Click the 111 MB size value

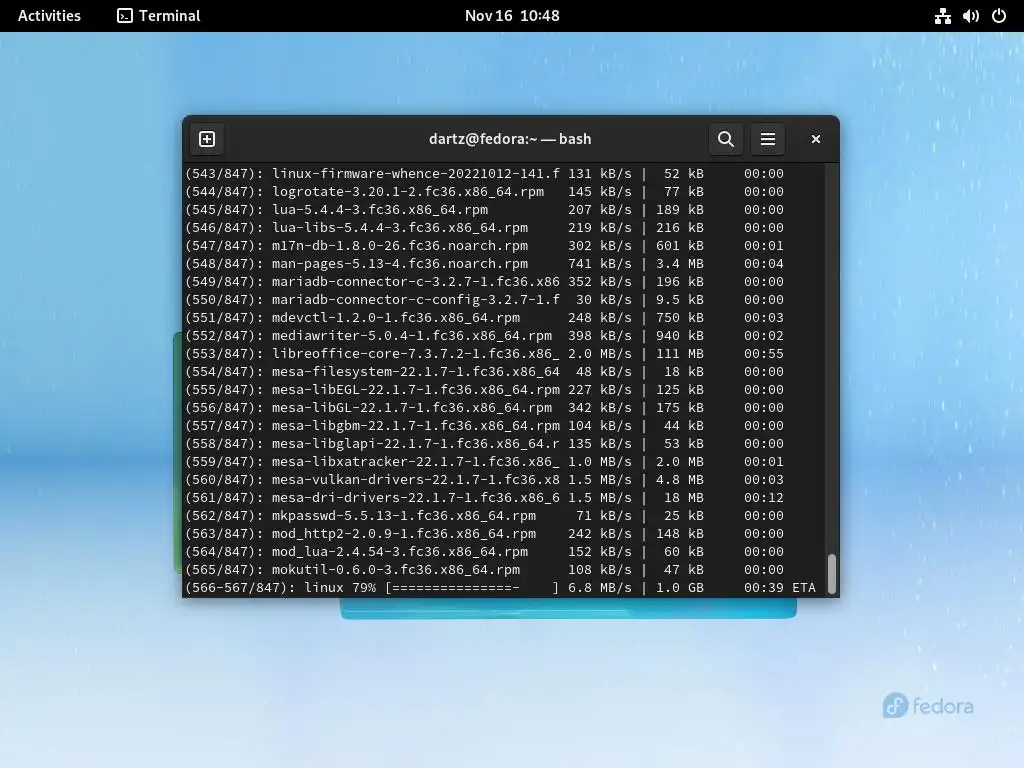(680, 353)
